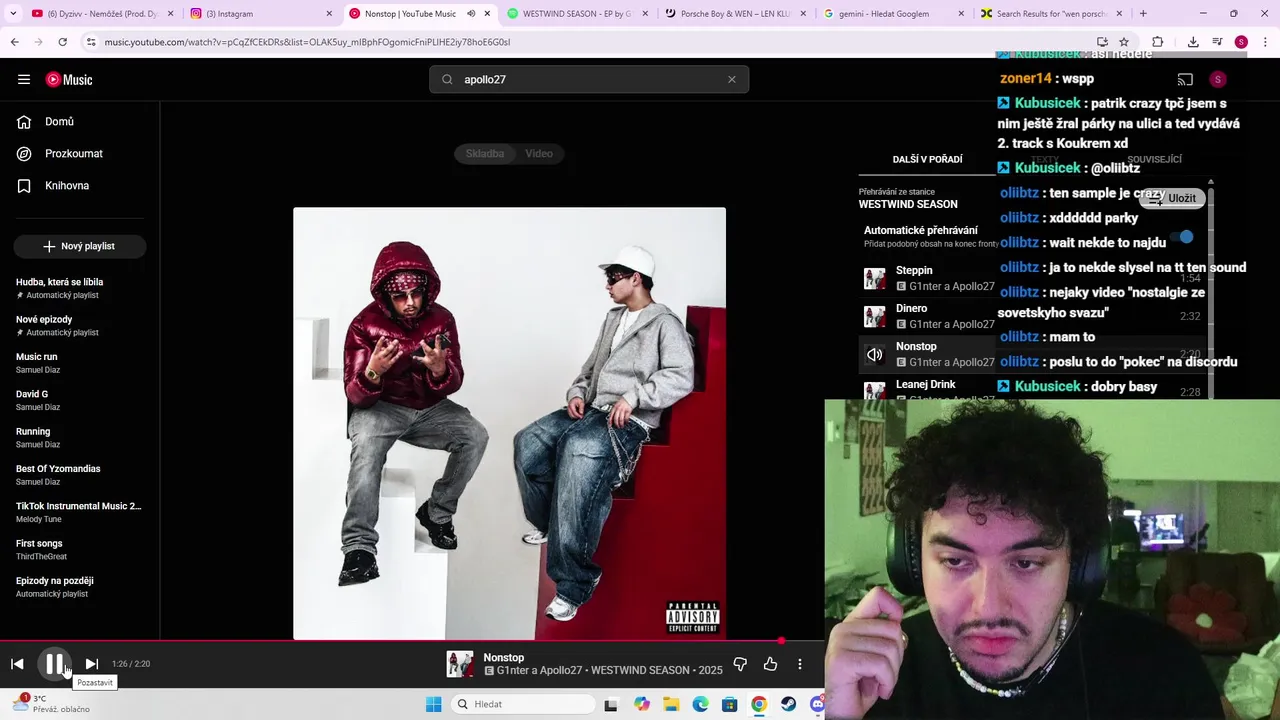Open a new browser tab
This screenshot has width=1280, height=720.
[1143, 14]
